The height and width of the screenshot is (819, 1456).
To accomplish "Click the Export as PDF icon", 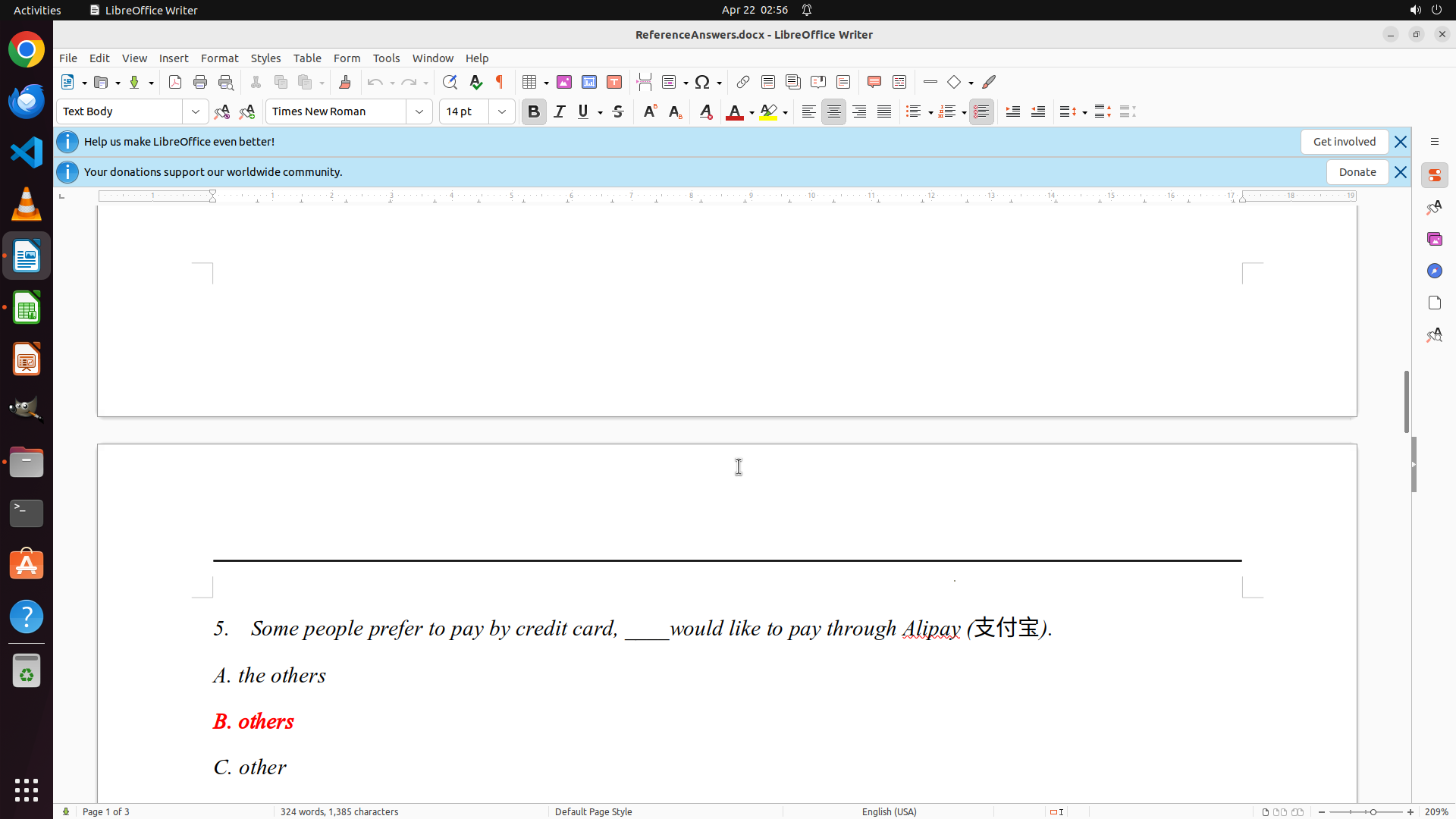I will 175,82.
